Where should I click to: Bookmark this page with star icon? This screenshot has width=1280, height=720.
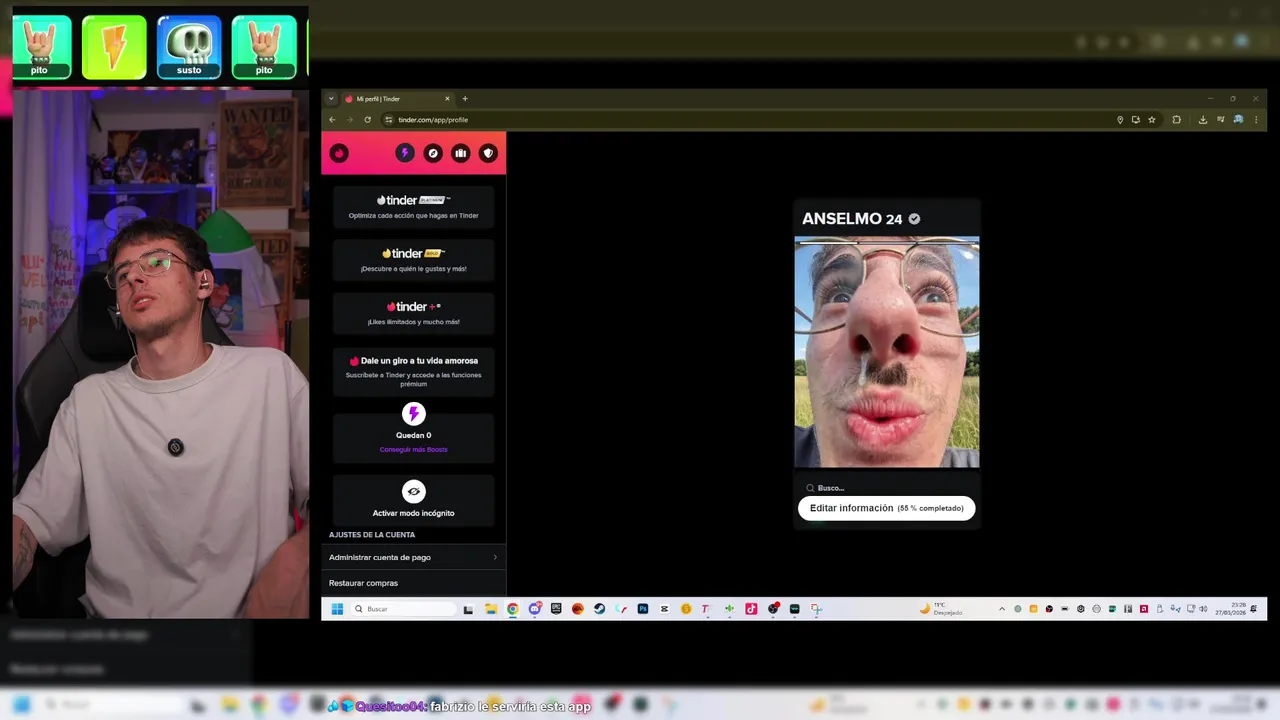pyautogui.click(x=1152, y=120)
